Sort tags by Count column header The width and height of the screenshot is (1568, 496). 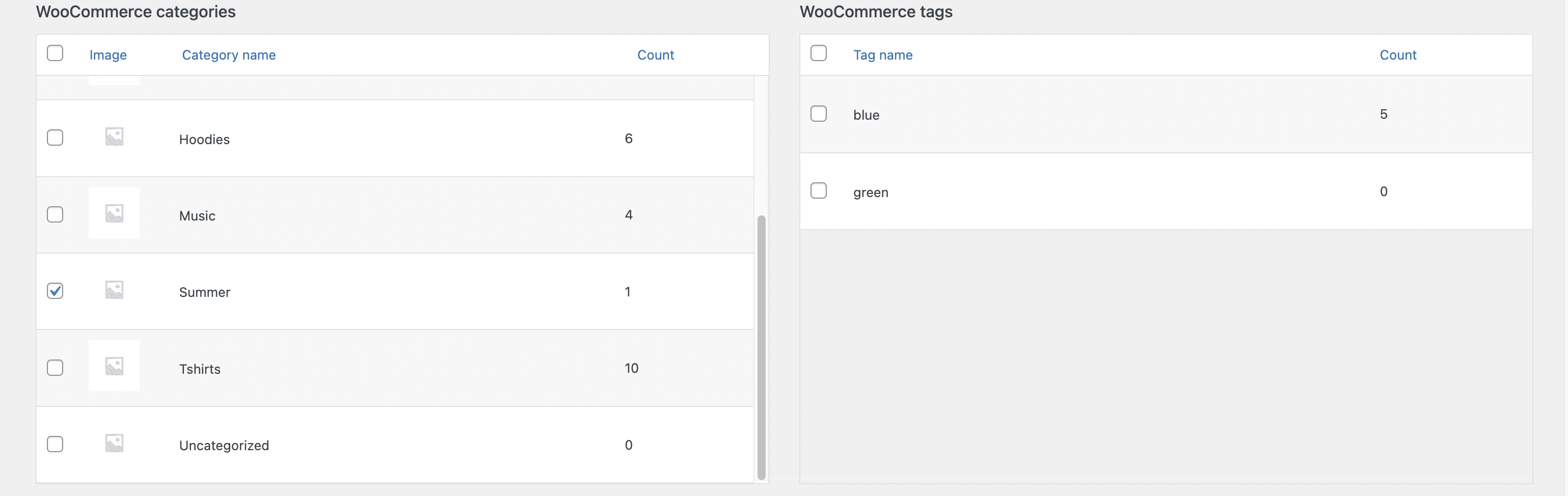click(x=1397, y=55)
